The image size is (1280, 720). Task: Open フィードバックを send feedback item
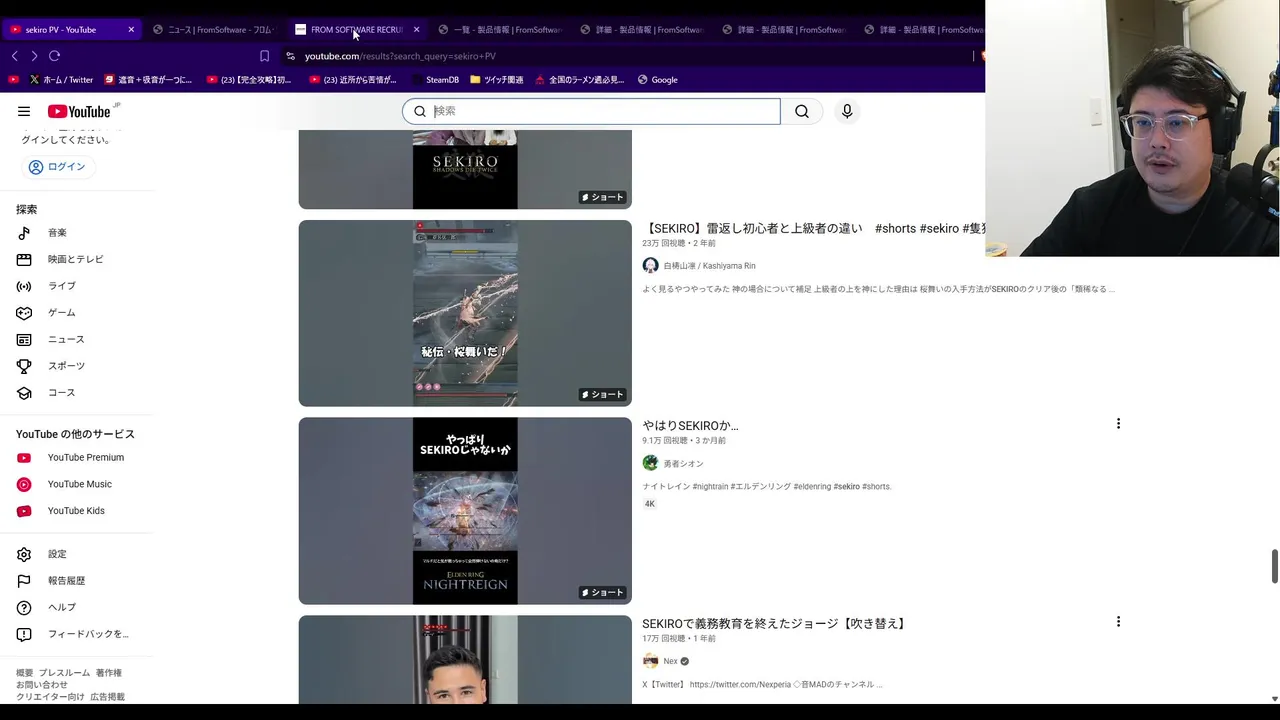(77, 634)
